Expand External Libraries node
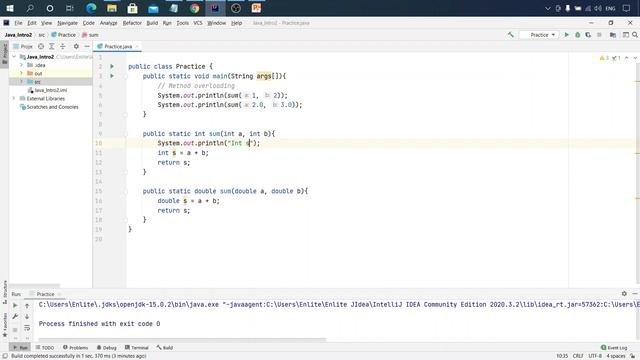Screen dimensions: 640x360 pos(14,98)
